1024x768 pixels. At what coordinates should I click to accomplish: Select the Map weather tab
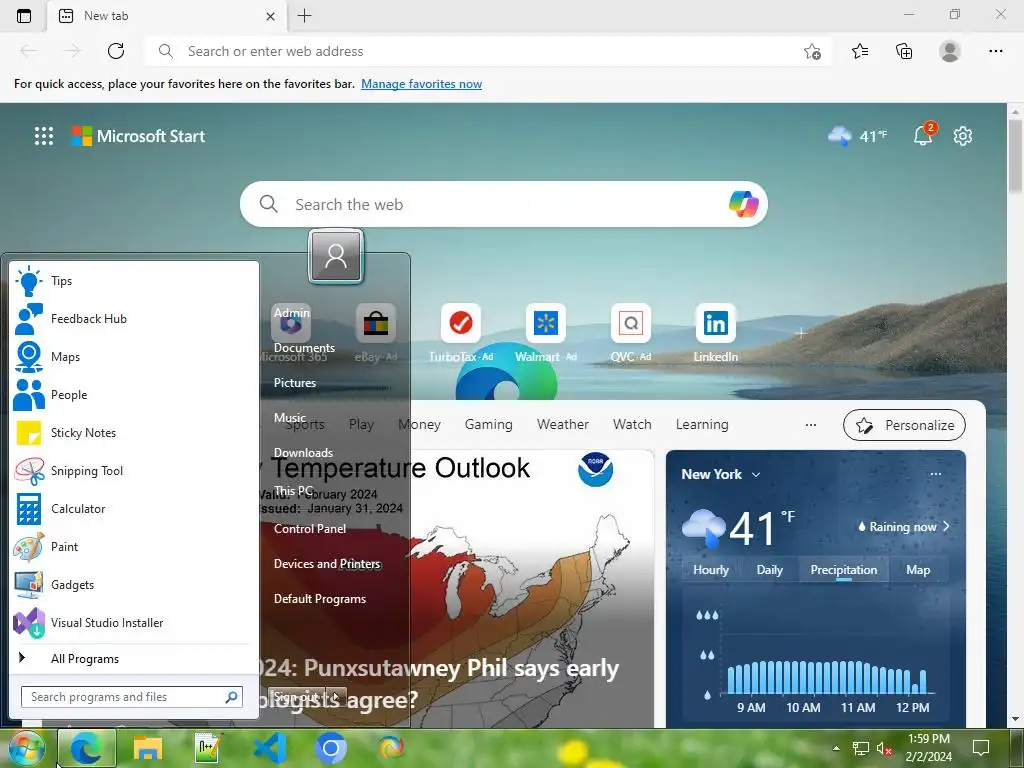click(918, 569)
